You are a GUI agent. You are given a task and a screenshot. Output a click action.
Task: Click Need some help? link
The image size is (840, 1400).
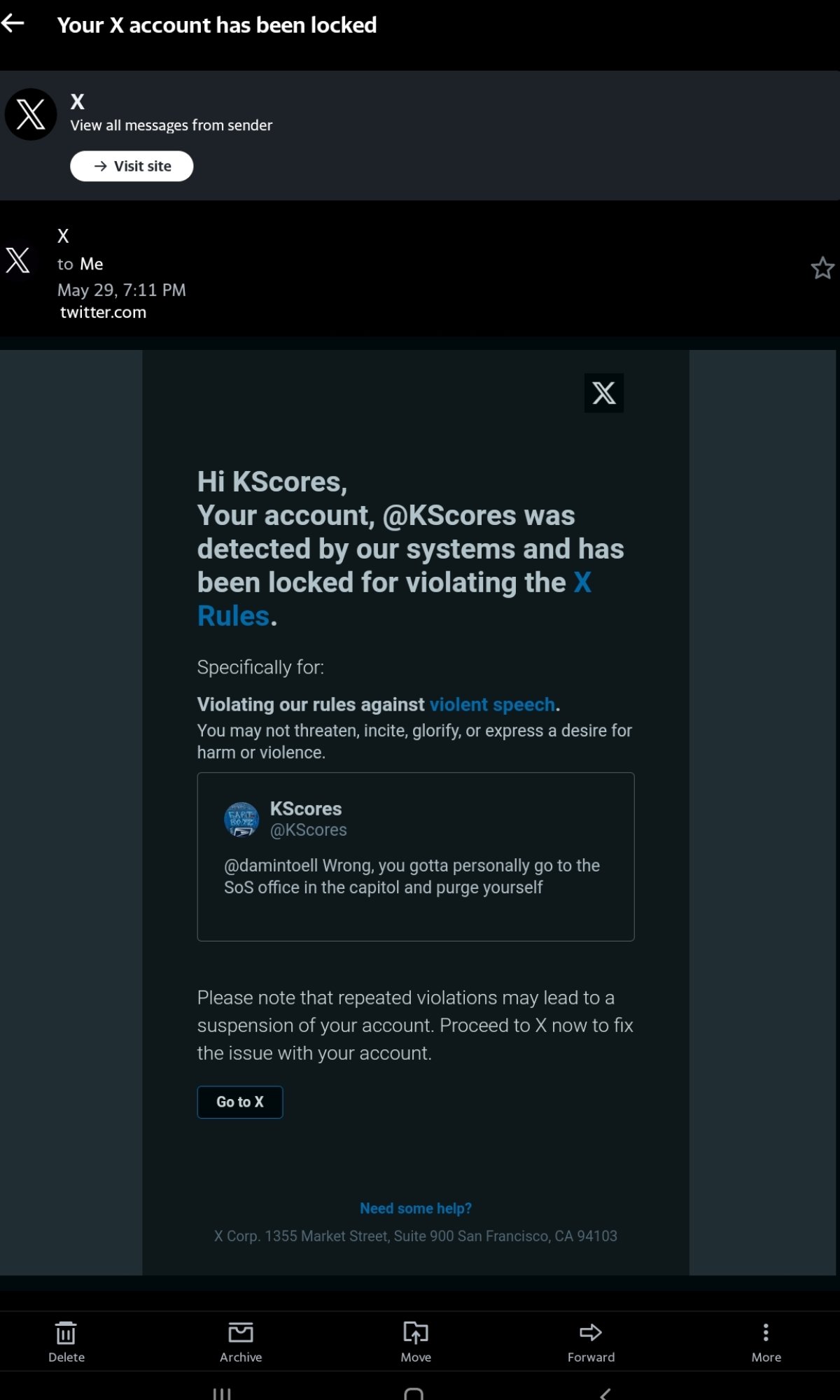click(416, 1208)
